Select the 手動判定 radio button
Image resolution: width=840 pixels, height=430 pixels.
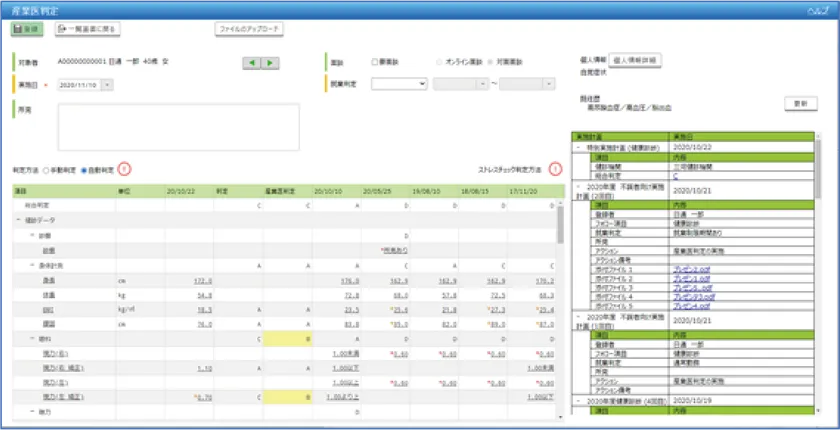45,171
